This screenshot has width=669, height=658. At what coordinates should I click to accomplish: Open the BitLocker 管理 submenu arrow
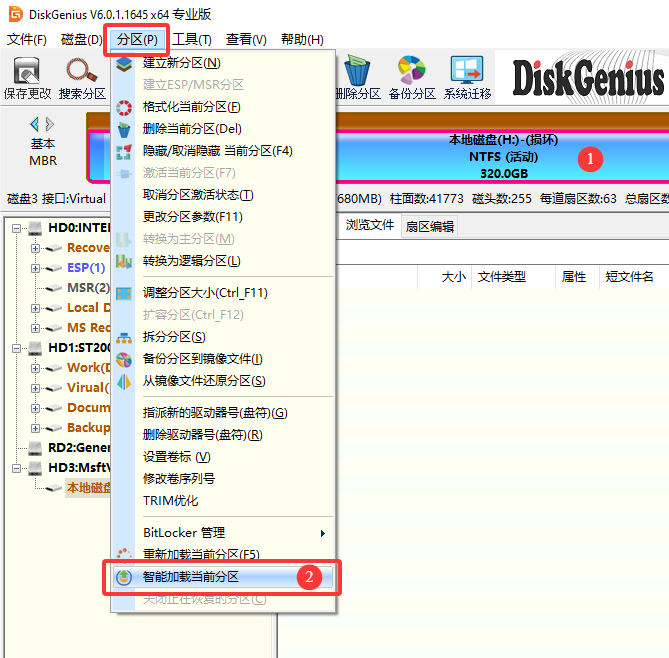(x=323, y=533)
